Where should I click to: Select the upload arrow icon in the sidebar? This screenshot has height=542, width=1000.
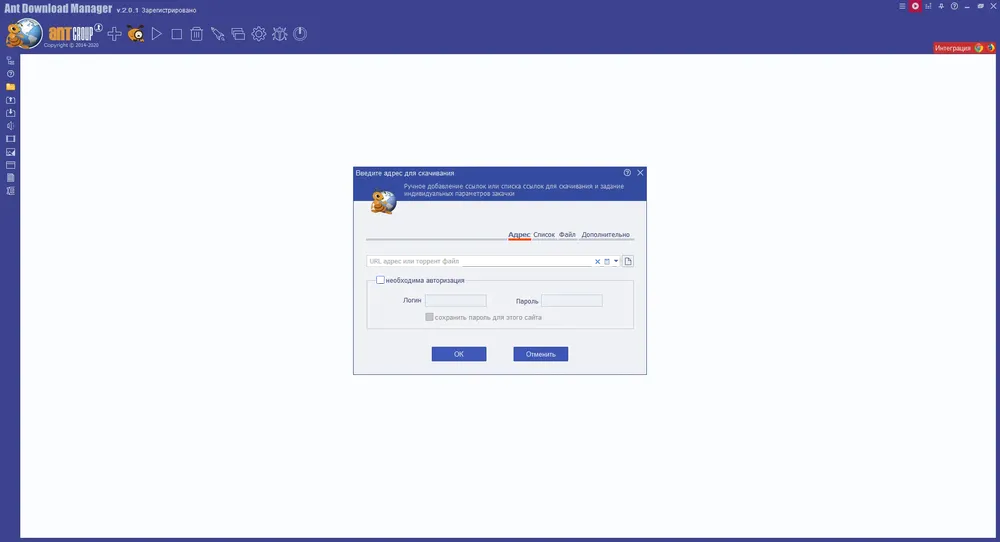10,100
